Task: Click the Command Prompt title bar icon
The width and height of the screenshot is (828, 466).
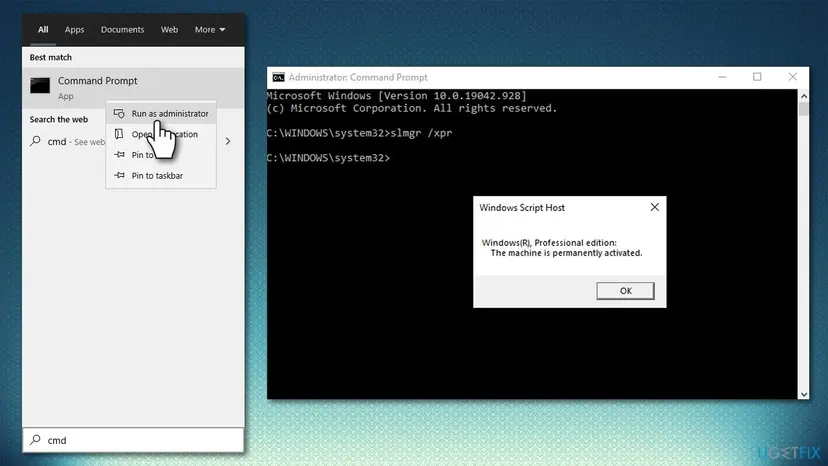Action: tap(278, 77)
